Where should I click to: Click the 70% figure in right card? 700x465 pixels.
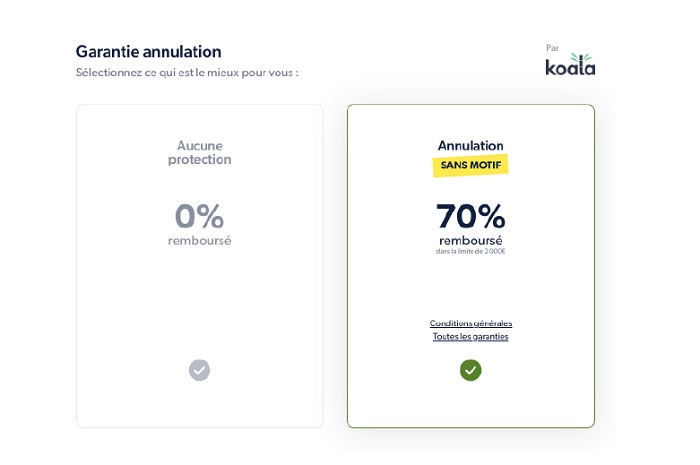(470, 215)
